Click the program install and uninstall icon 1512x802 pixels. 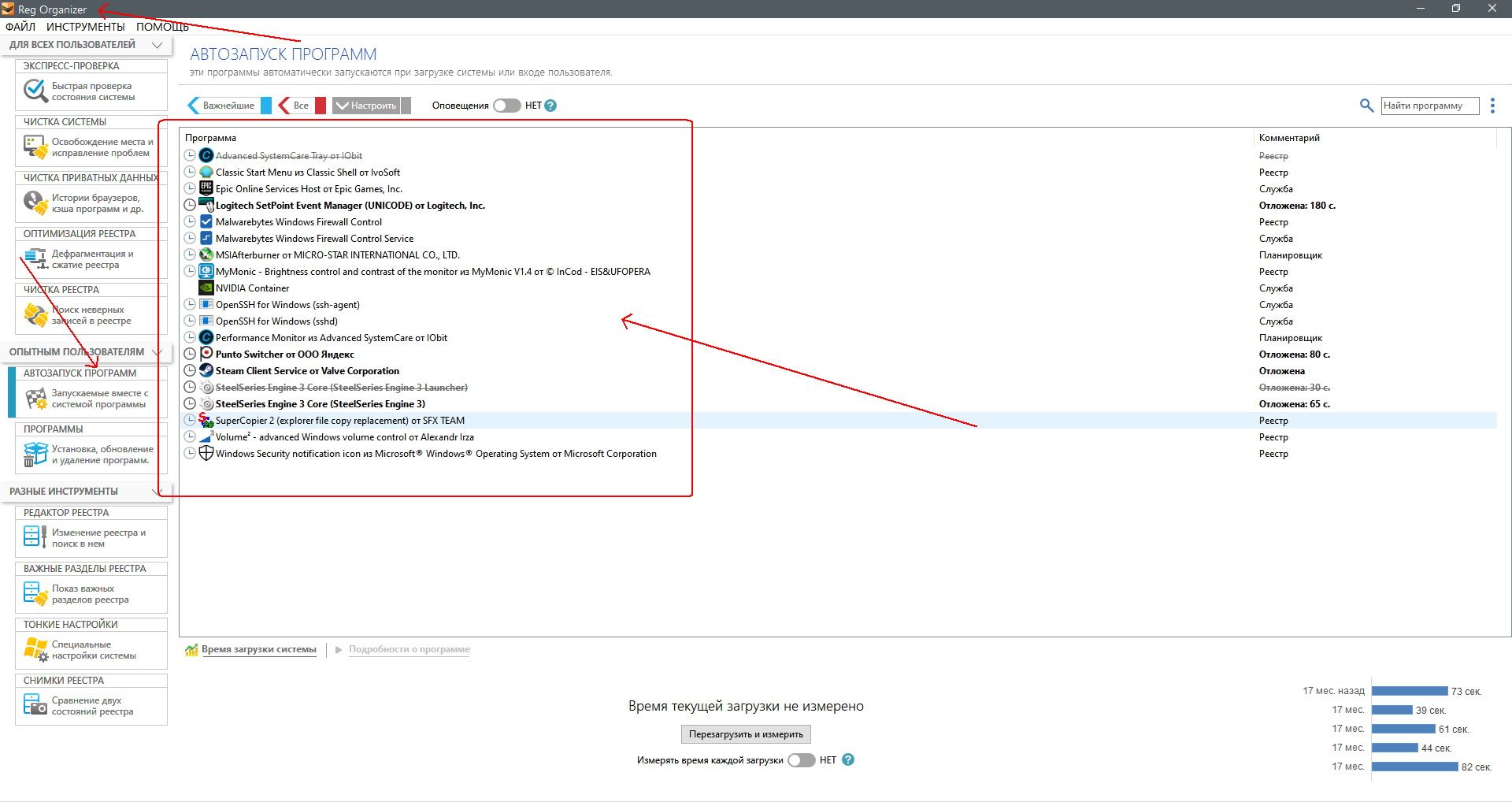click(x=35, y=455)
